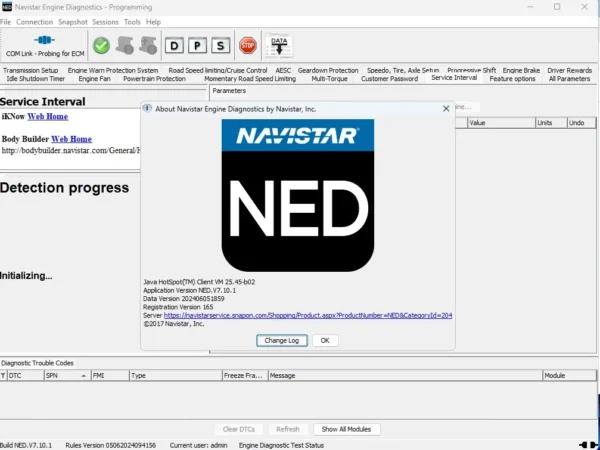Switch to the Feature options tab

click(x=512, y=79)
